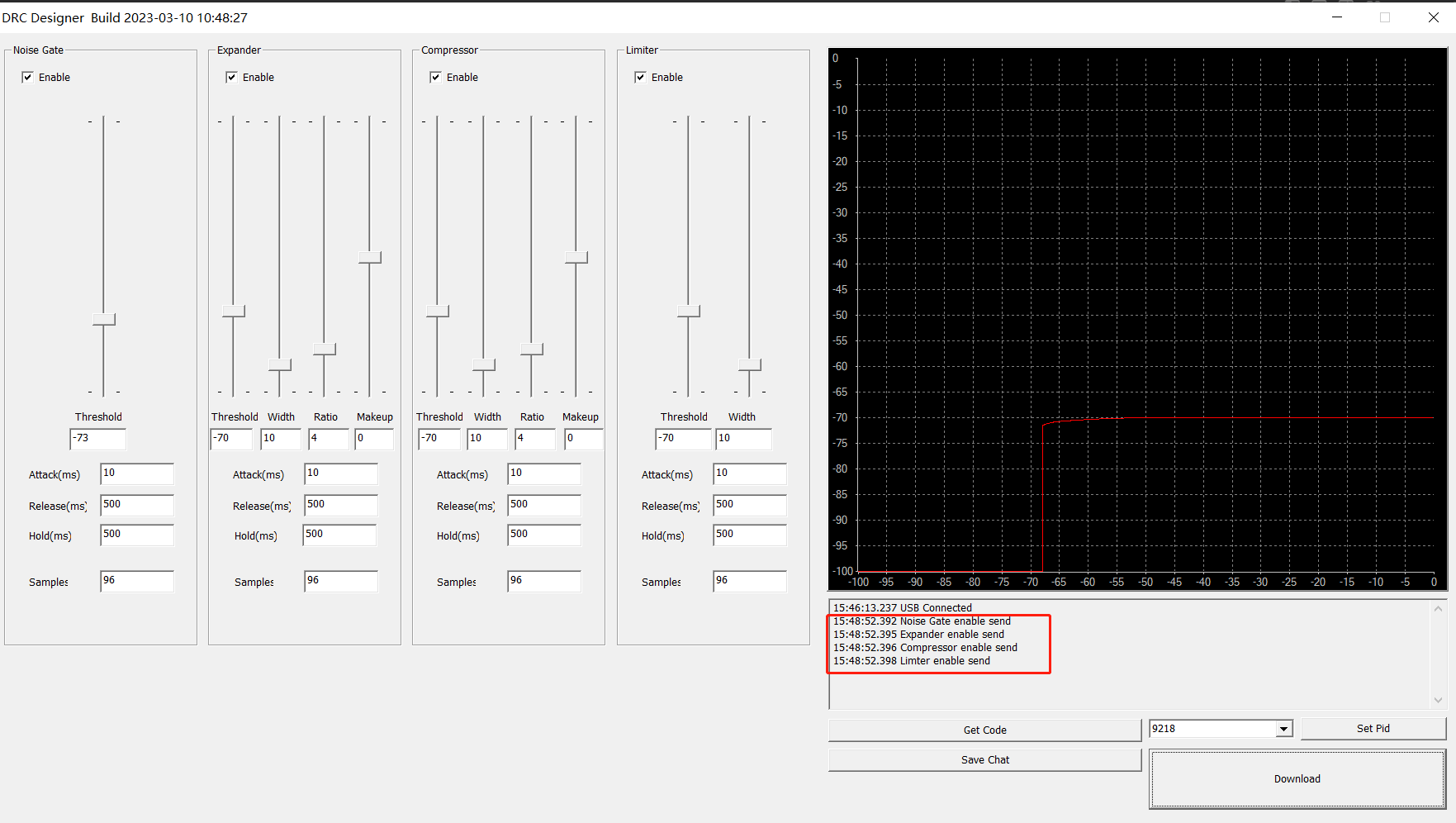This screenshot has height=823, width=1456.
Task: Click the log panel scrollbar up arrow
Action: point(1436,607)
